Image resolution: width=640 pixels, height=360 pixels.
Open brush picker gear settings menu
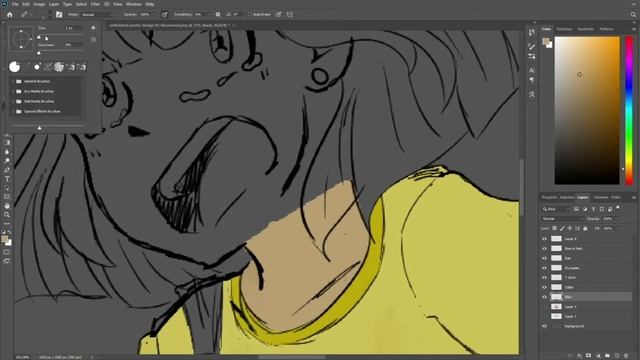[x=93, y=28]
